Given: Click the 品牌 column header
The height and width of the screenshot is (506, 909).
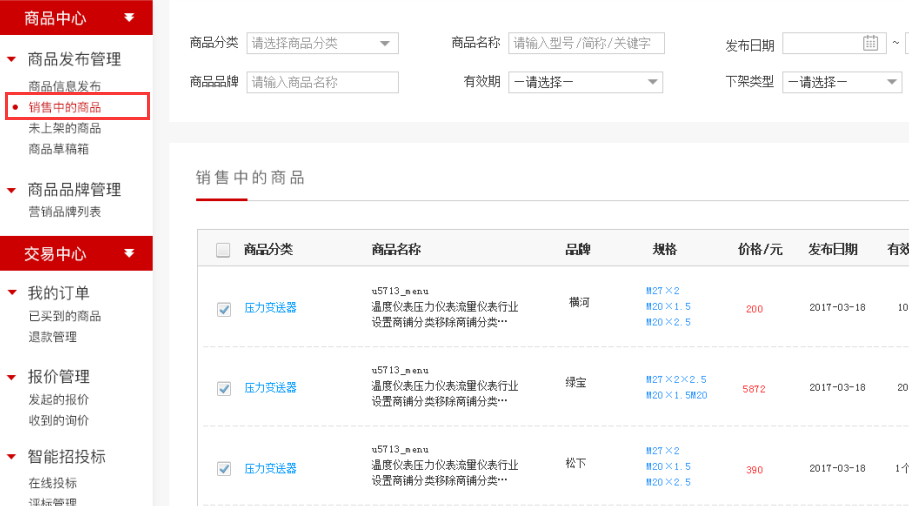Looking at the screenshot, I should [577, 249].
